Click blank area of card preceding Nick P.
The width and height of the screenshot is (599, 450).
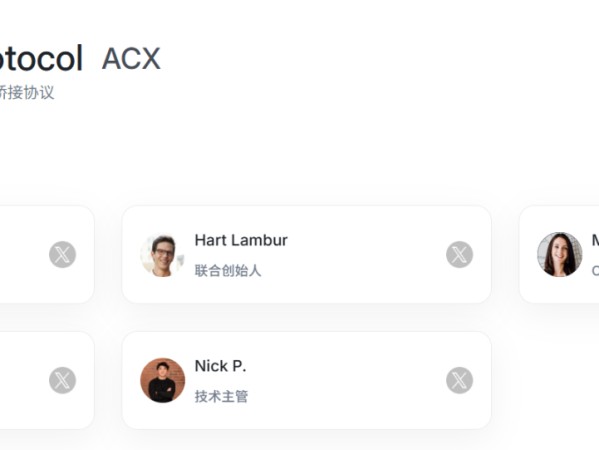point(23,380)
